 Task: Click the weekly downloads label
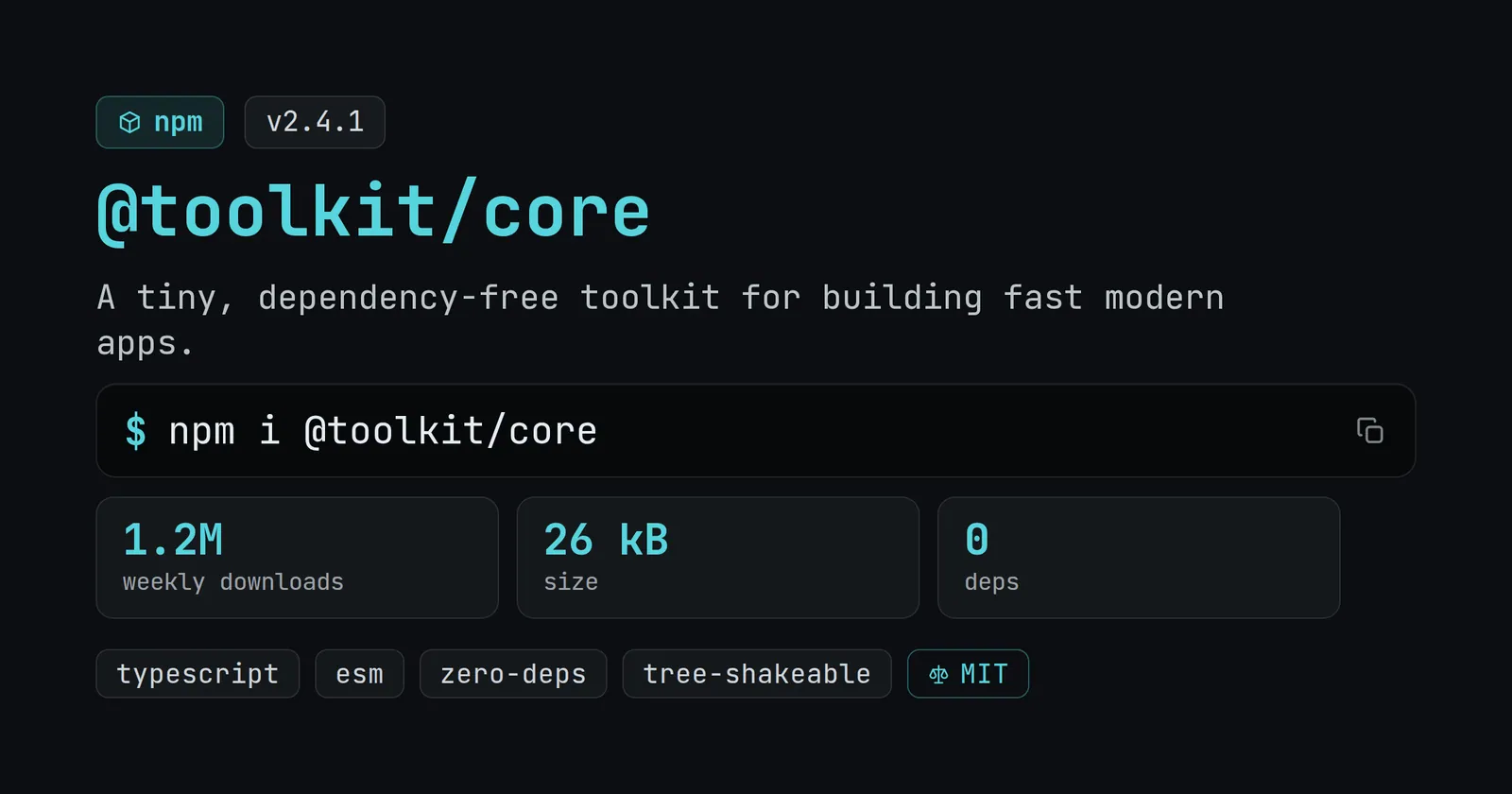point(233,582)
